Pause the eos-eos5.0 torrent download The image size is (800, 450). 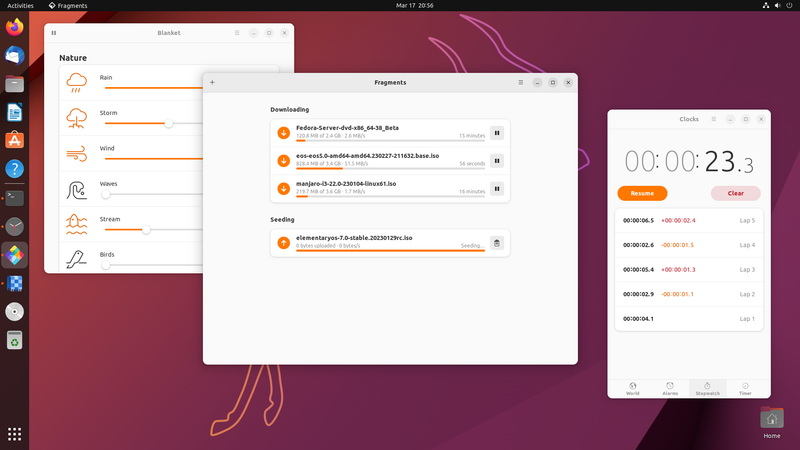497,161
